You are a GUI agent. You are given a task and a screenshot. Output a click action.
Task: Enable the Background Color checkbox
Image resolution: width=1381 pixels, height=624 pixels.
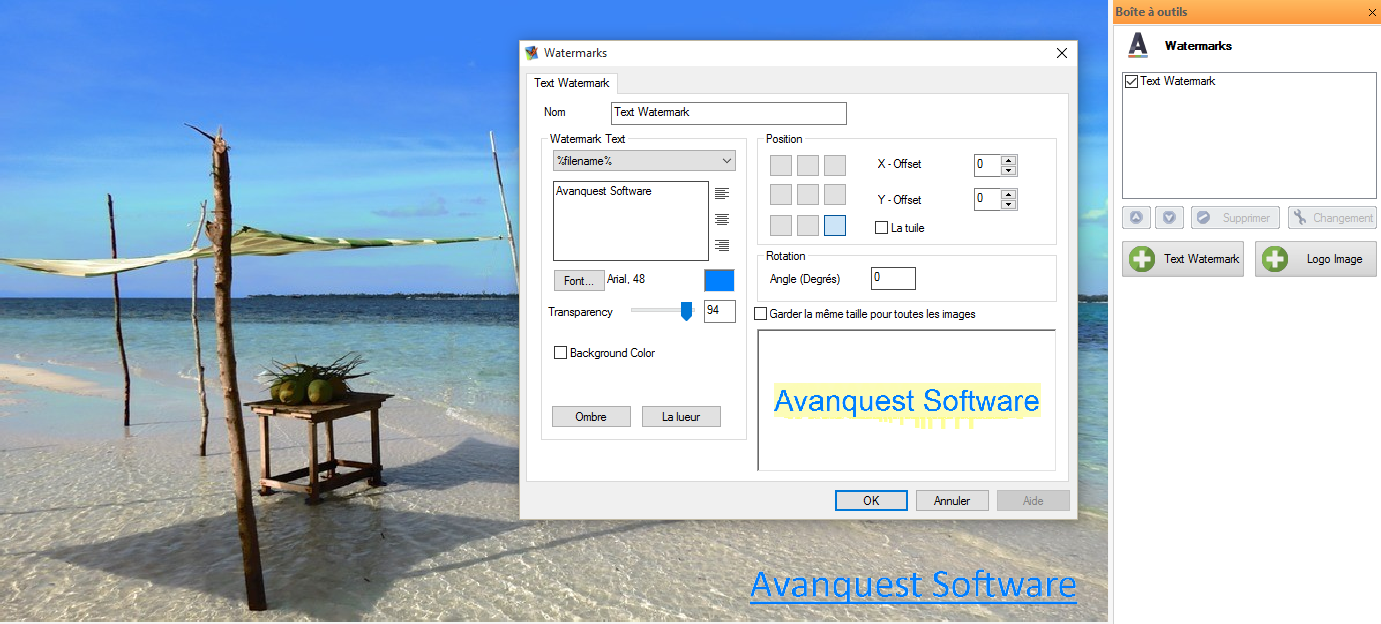[561, 353]
